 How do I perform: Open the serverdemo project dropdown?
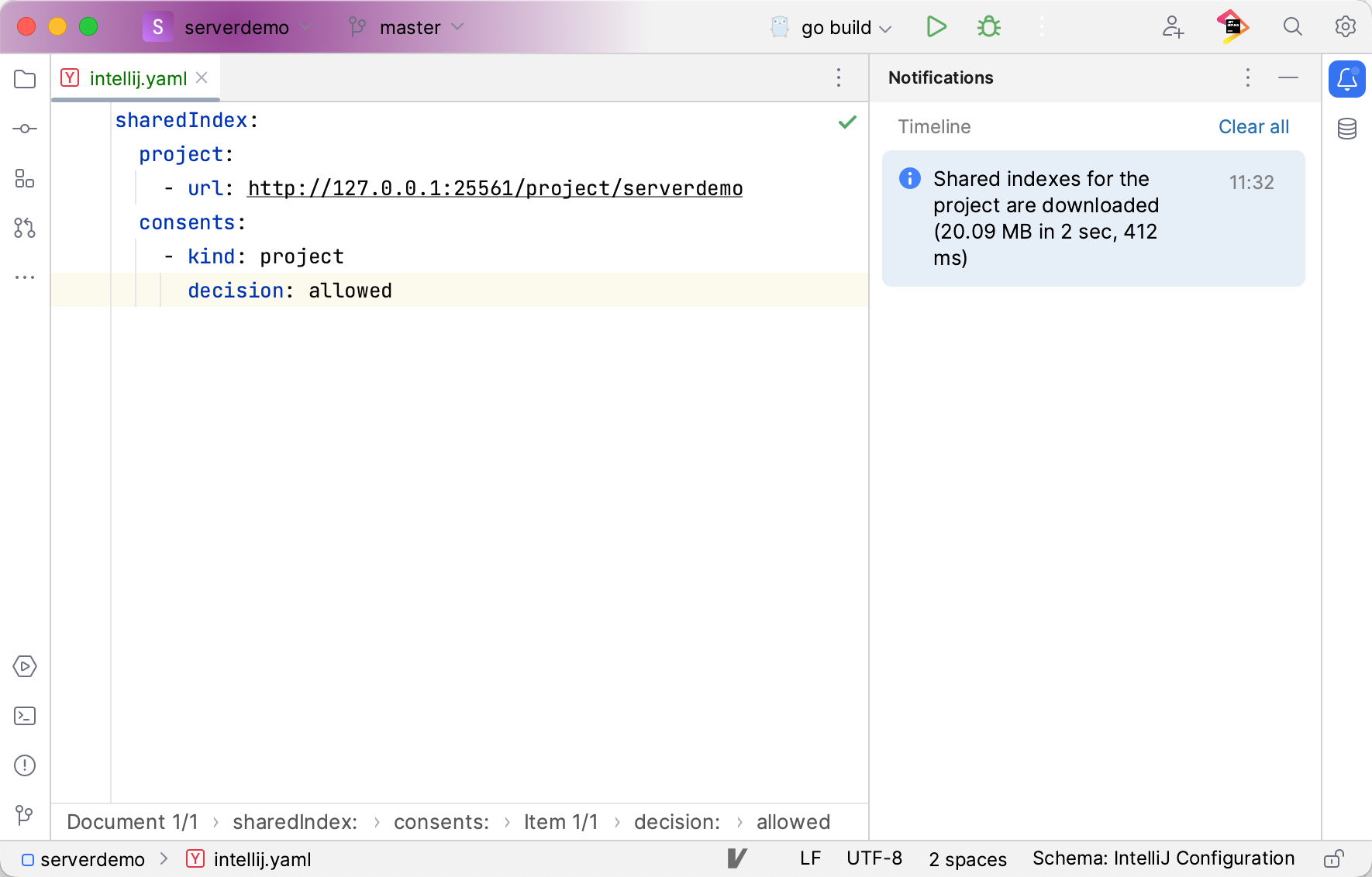coord(304,27)
